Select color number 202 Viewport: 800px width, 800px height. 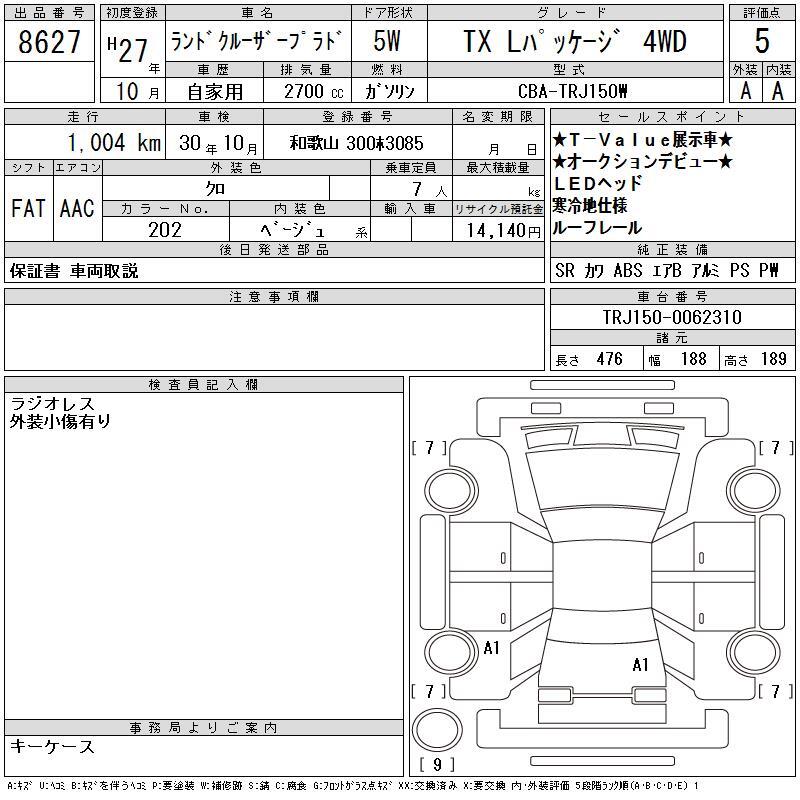[x=165, y=230]
